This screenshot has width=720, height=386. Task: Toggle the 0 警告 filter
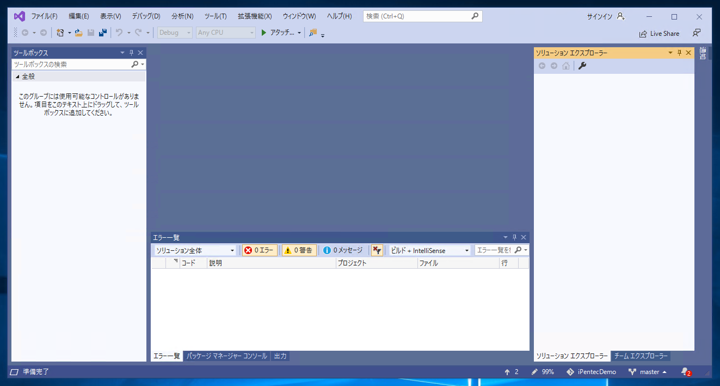pos(299,250)
